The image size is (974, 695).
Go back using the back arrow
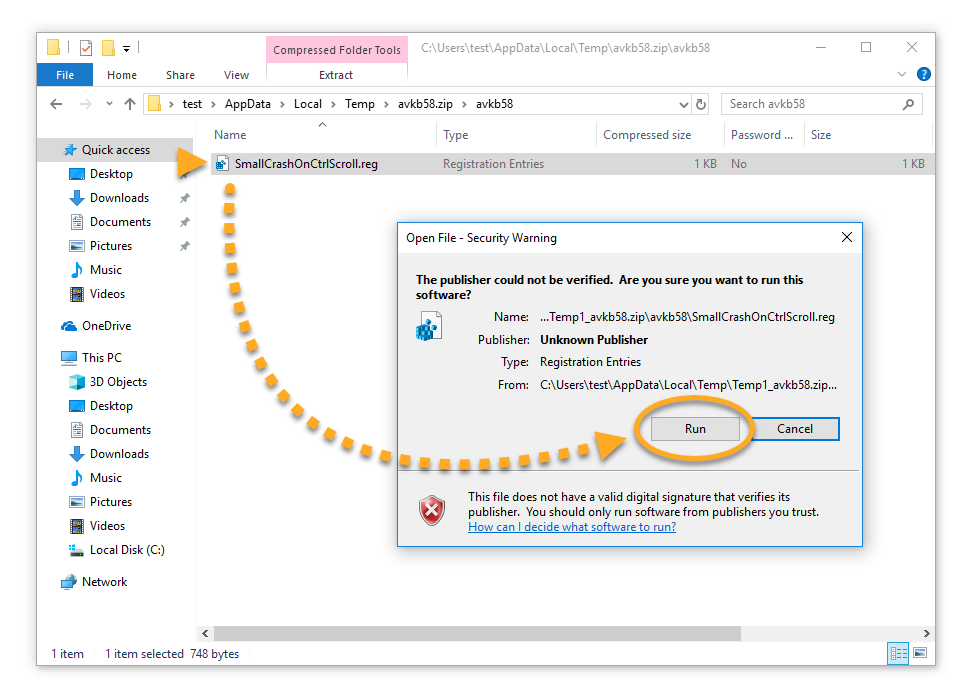pyautogui.click(x=57, y=104)
